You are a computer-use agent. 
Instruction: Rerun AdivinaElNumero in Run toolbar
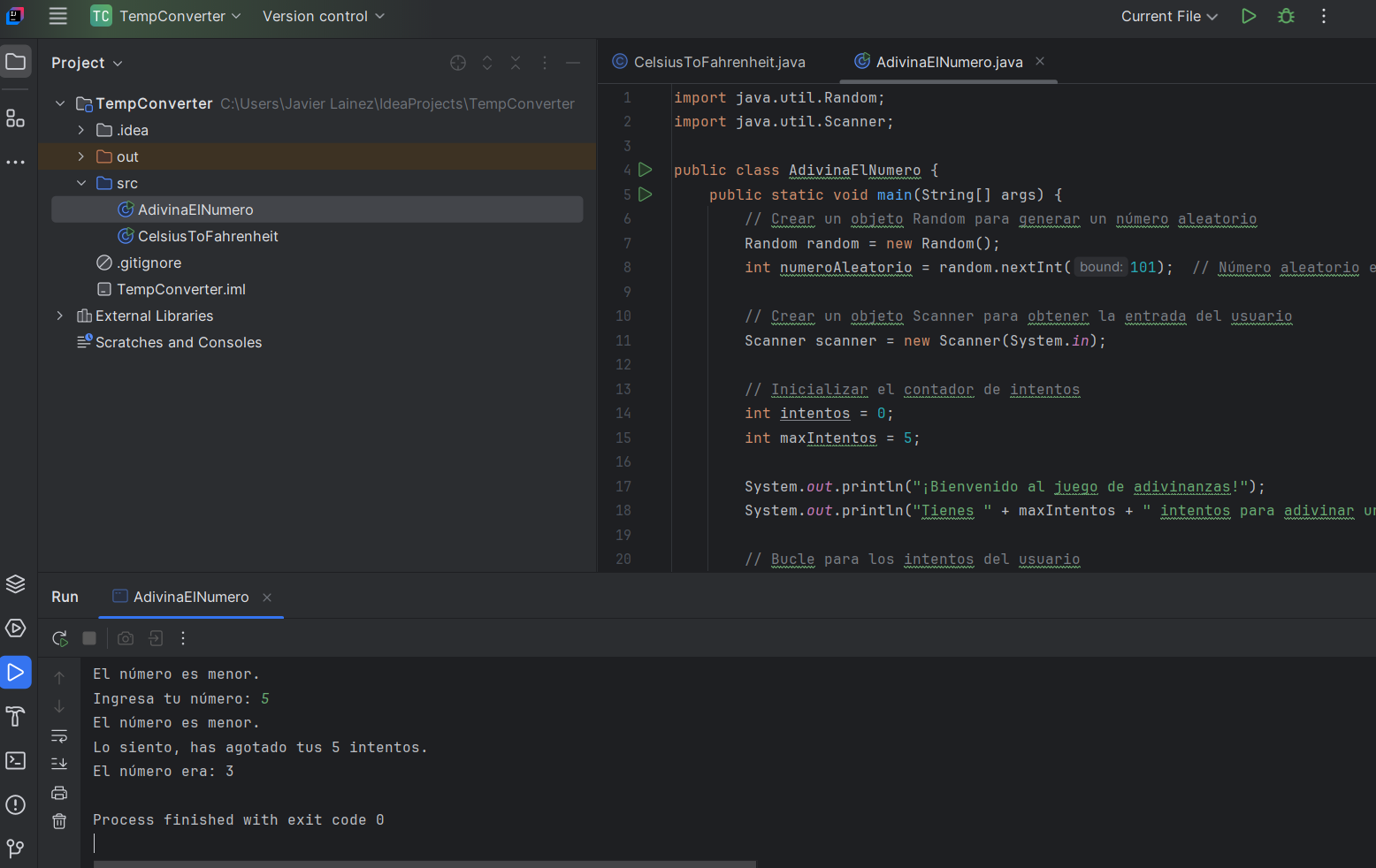coord(60,638)
